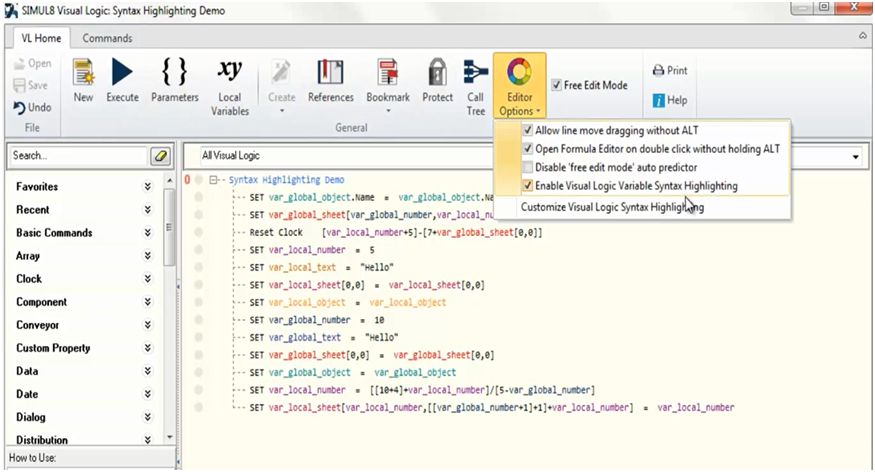Open Parameters with the curly braces icon
Image resolution: width=875 pixels, height=472 pixels.
(x=174, y=71)
